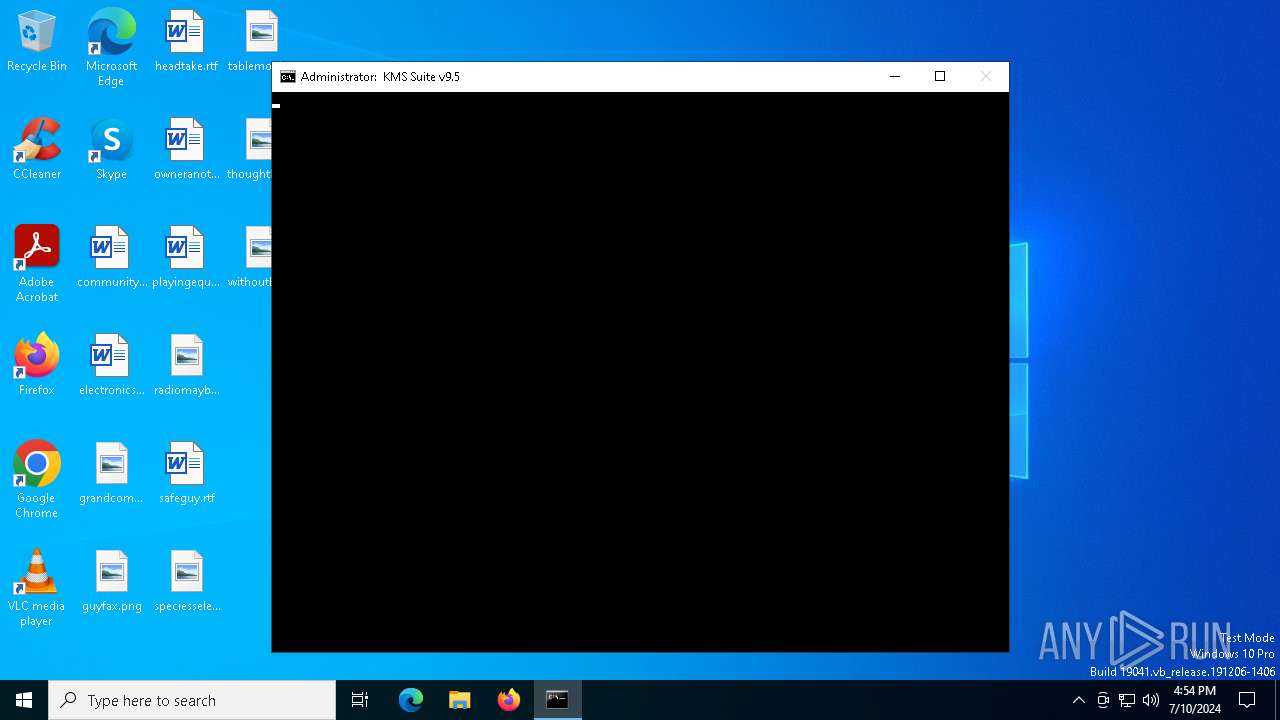Open Edge from the taskbar
1280x720 pixels.
(411, 700)
